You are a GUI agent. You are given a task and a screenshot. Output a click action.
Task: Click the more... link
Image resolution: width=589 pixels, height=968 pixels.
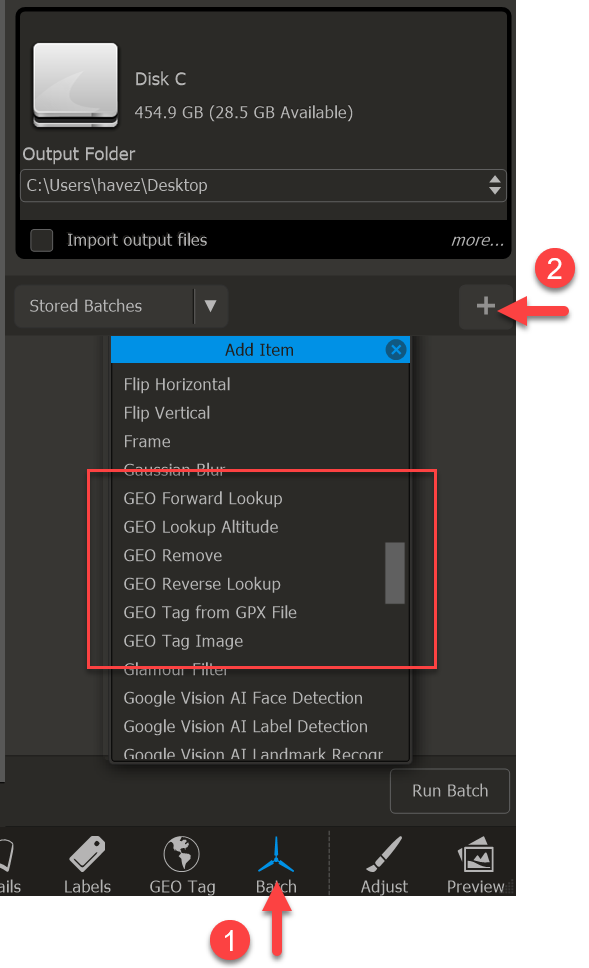(477, 240)
